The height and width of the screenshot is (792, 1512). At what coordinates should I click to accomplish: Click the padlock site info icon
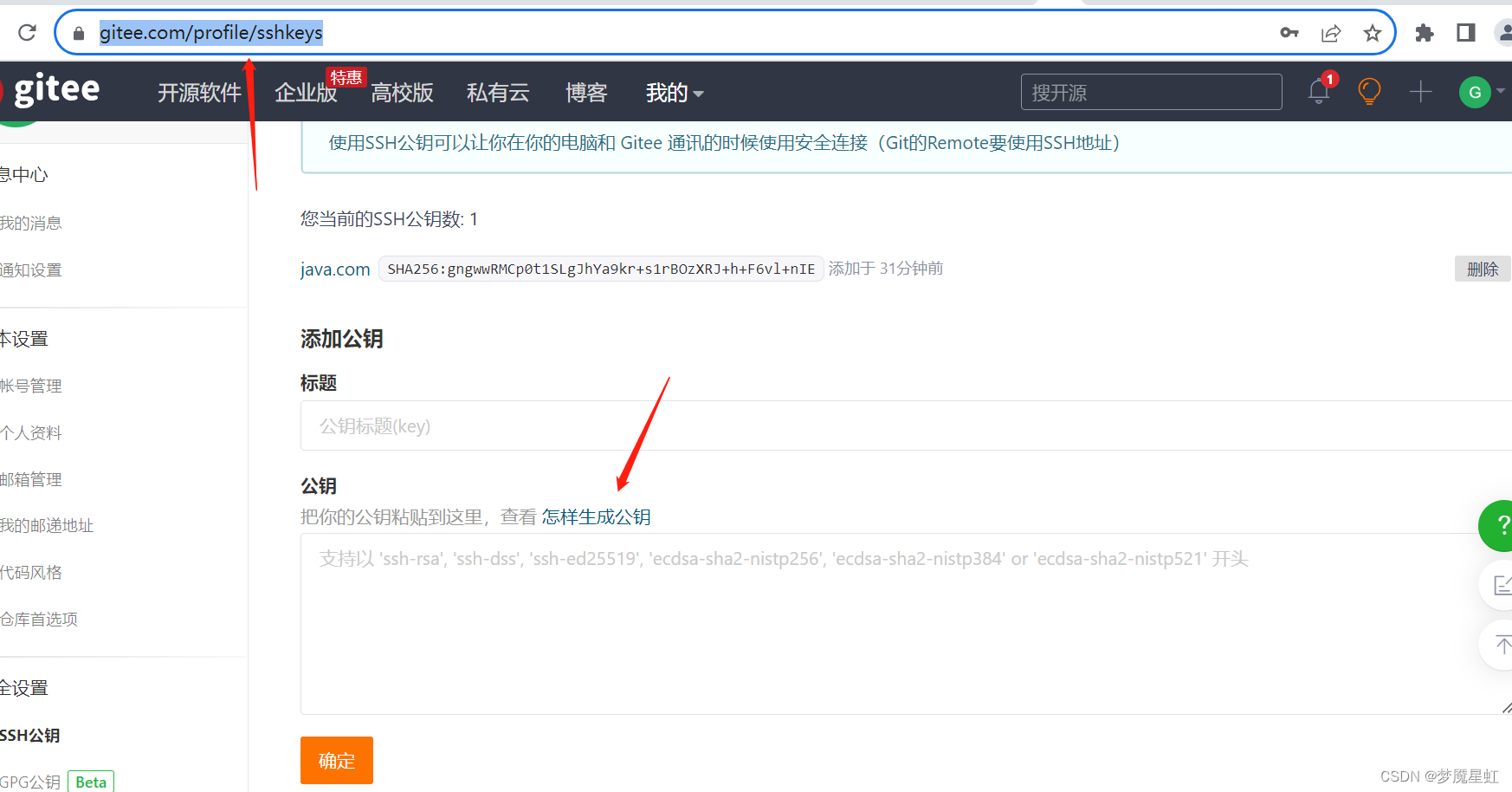pyautogui.click(x=79, y=34)
